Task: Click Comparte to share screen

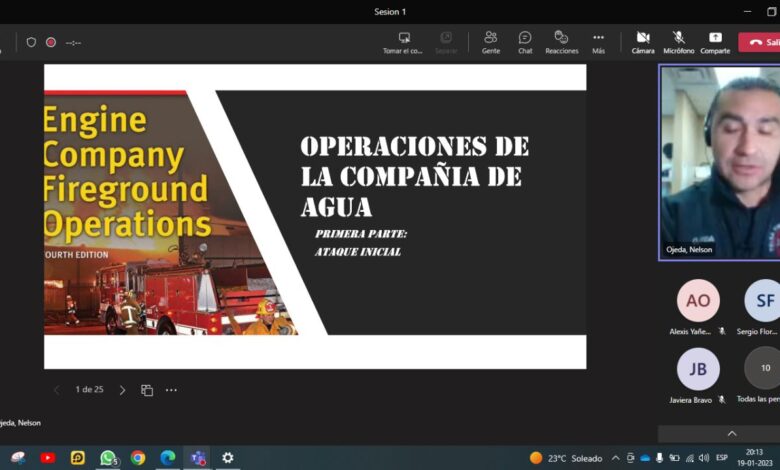Action: (x=715, y=42)
